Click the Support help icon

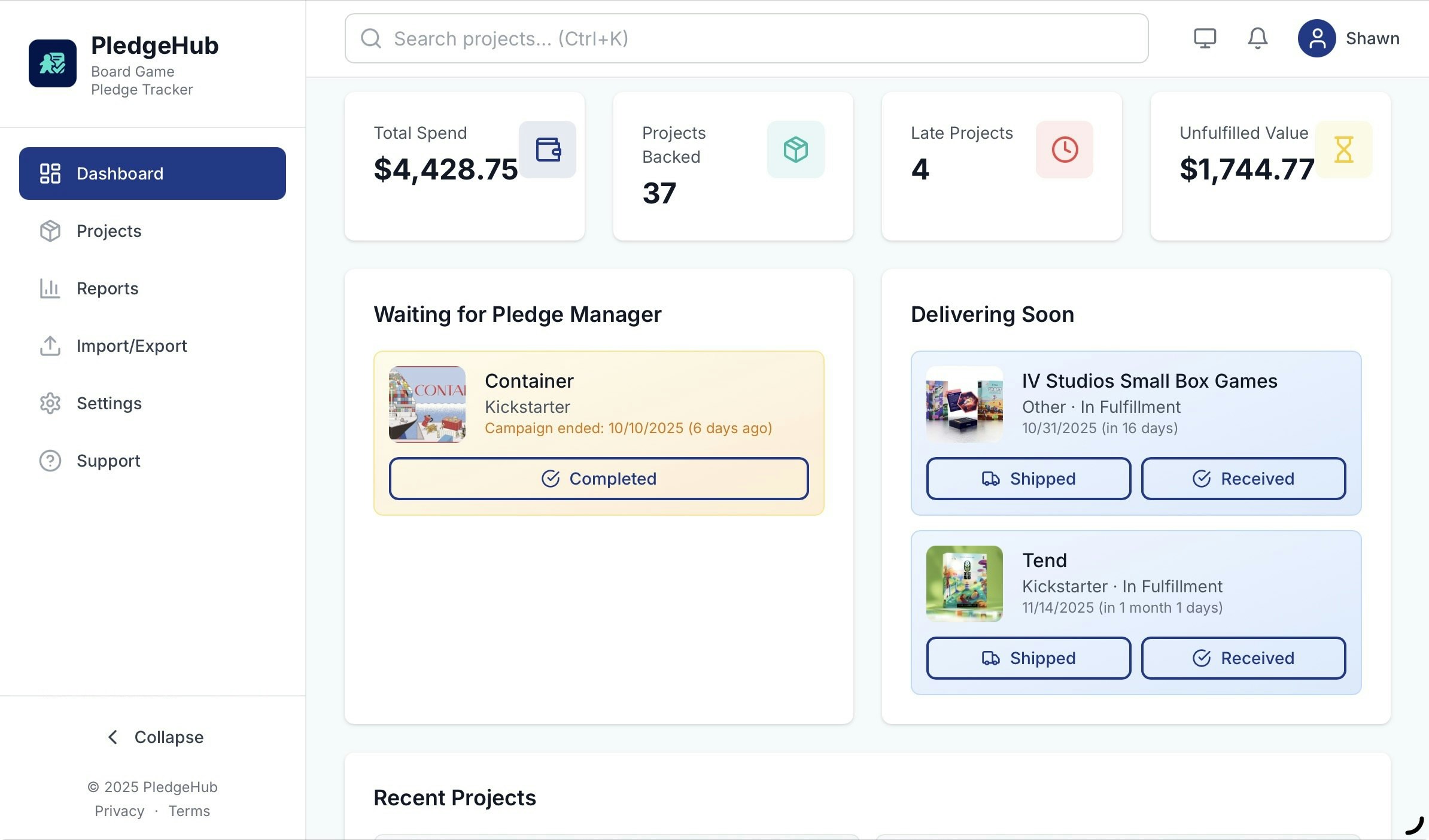50,461
